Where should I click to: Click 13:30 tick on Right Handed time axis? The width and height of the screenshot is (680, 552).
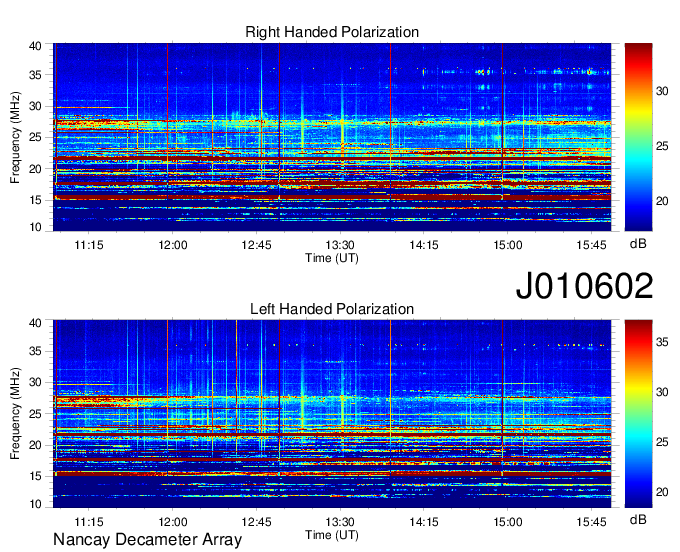pos(340,245)
